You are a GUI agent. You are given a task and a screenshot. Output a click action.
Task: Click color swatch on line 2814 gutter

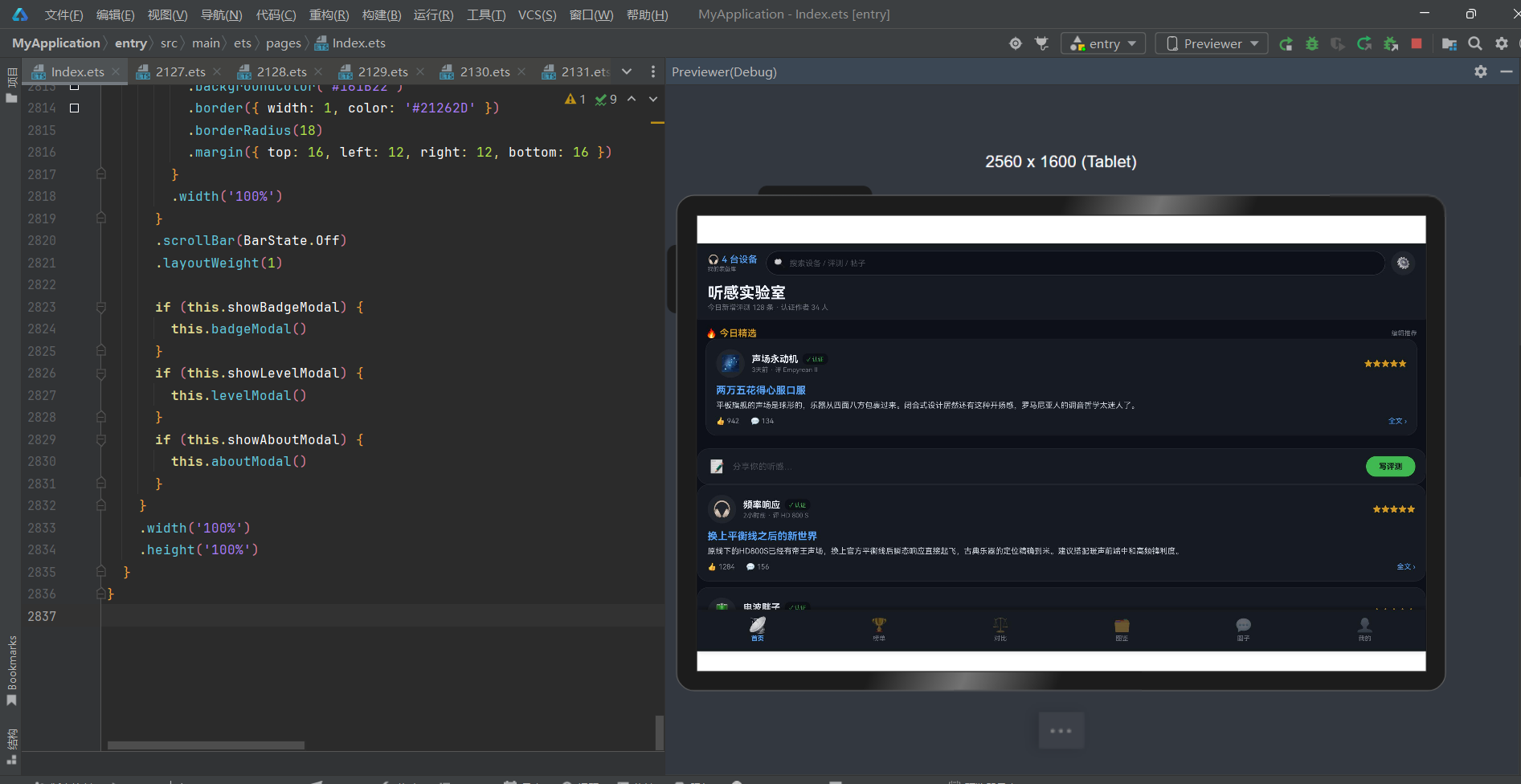point(75,108)
